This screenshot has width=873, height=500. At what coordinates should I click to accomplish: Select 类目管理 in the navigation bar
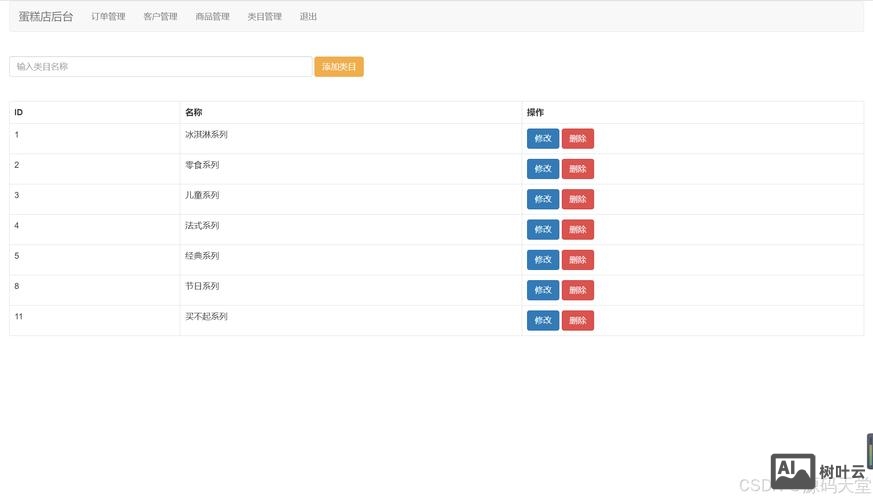(x=264, y=17)
